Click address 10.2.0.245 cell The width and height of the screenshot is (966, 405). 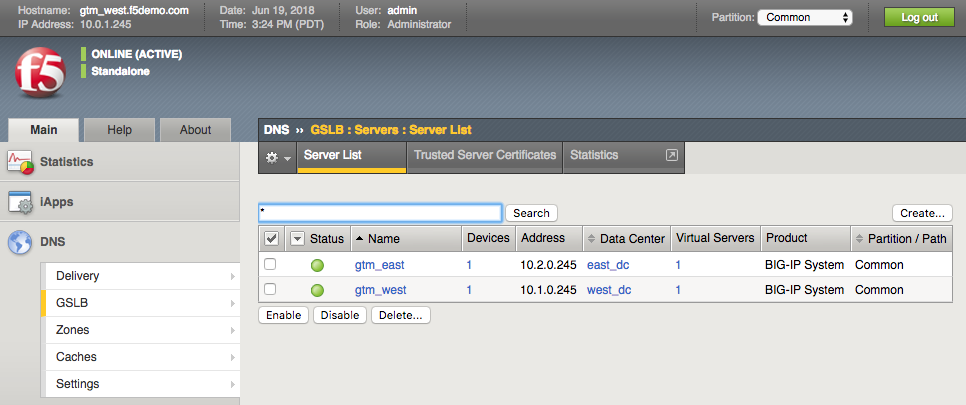tap(548, 265)
